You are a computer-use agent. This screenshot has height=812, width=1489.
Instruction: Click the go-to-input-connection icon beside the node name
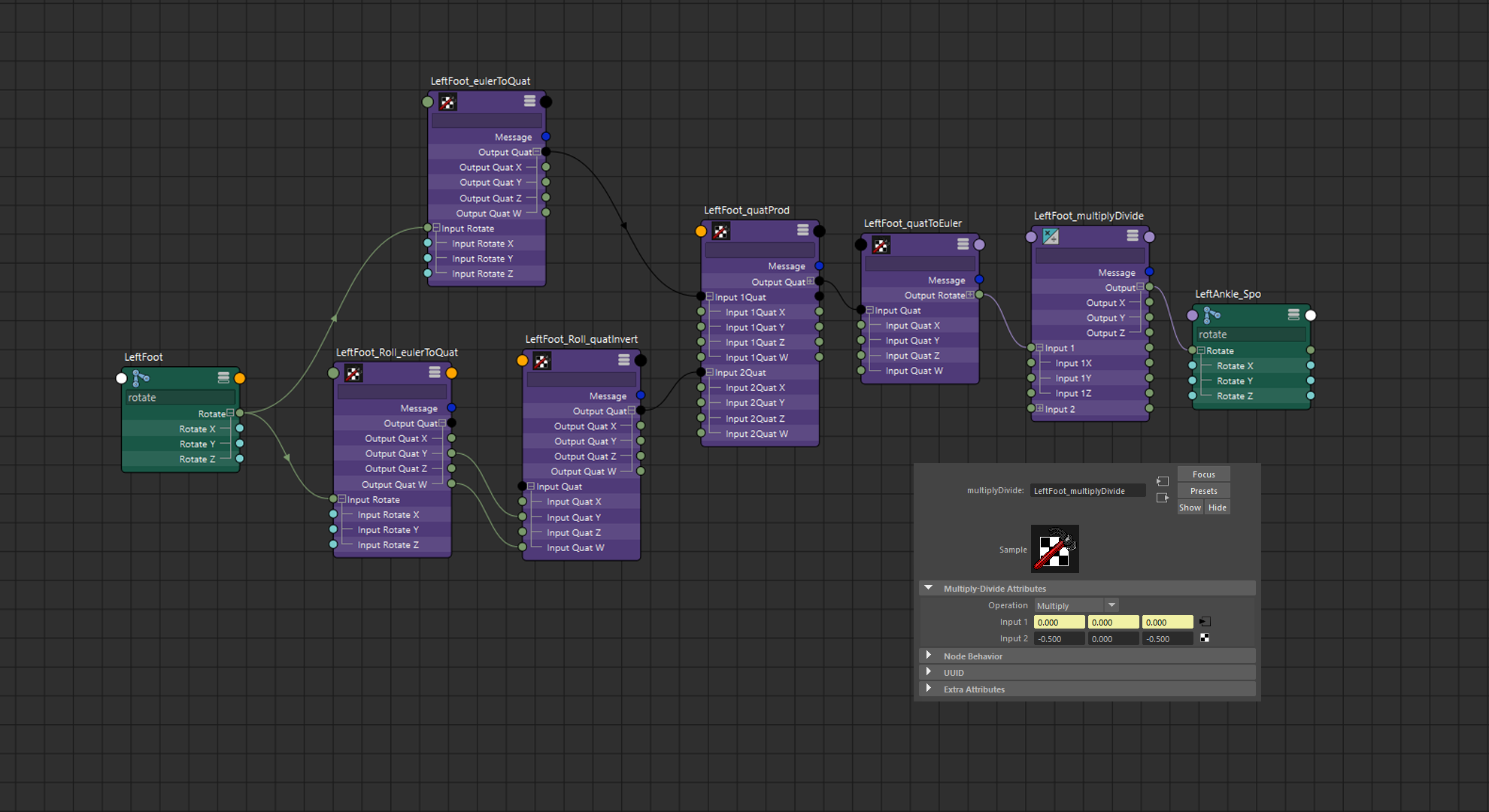[1163, 481]
